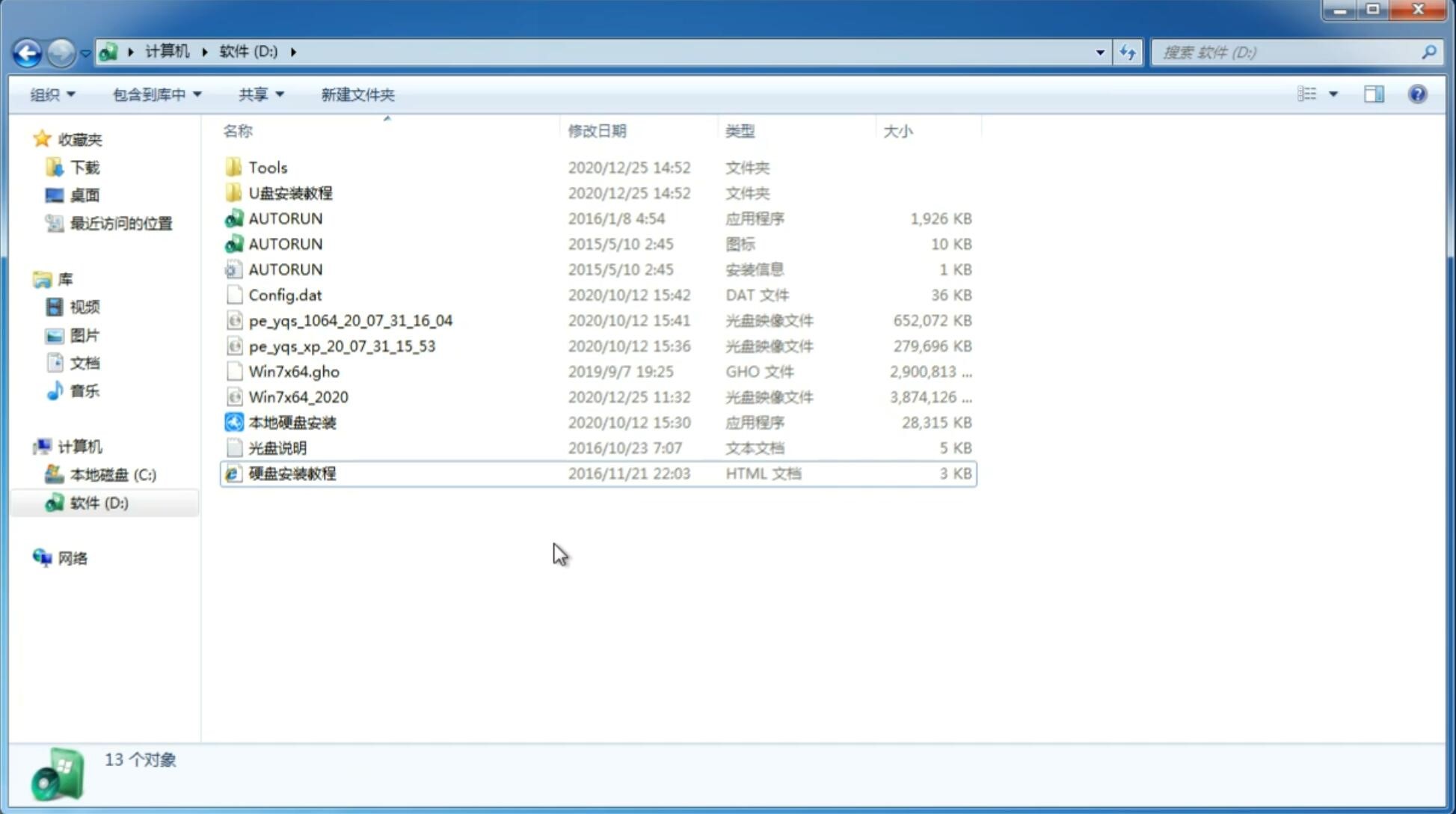The width and height of the screenshot is (1456, 814).
Task: Click 新建文件夹 button
Action: tap(357, 94)
